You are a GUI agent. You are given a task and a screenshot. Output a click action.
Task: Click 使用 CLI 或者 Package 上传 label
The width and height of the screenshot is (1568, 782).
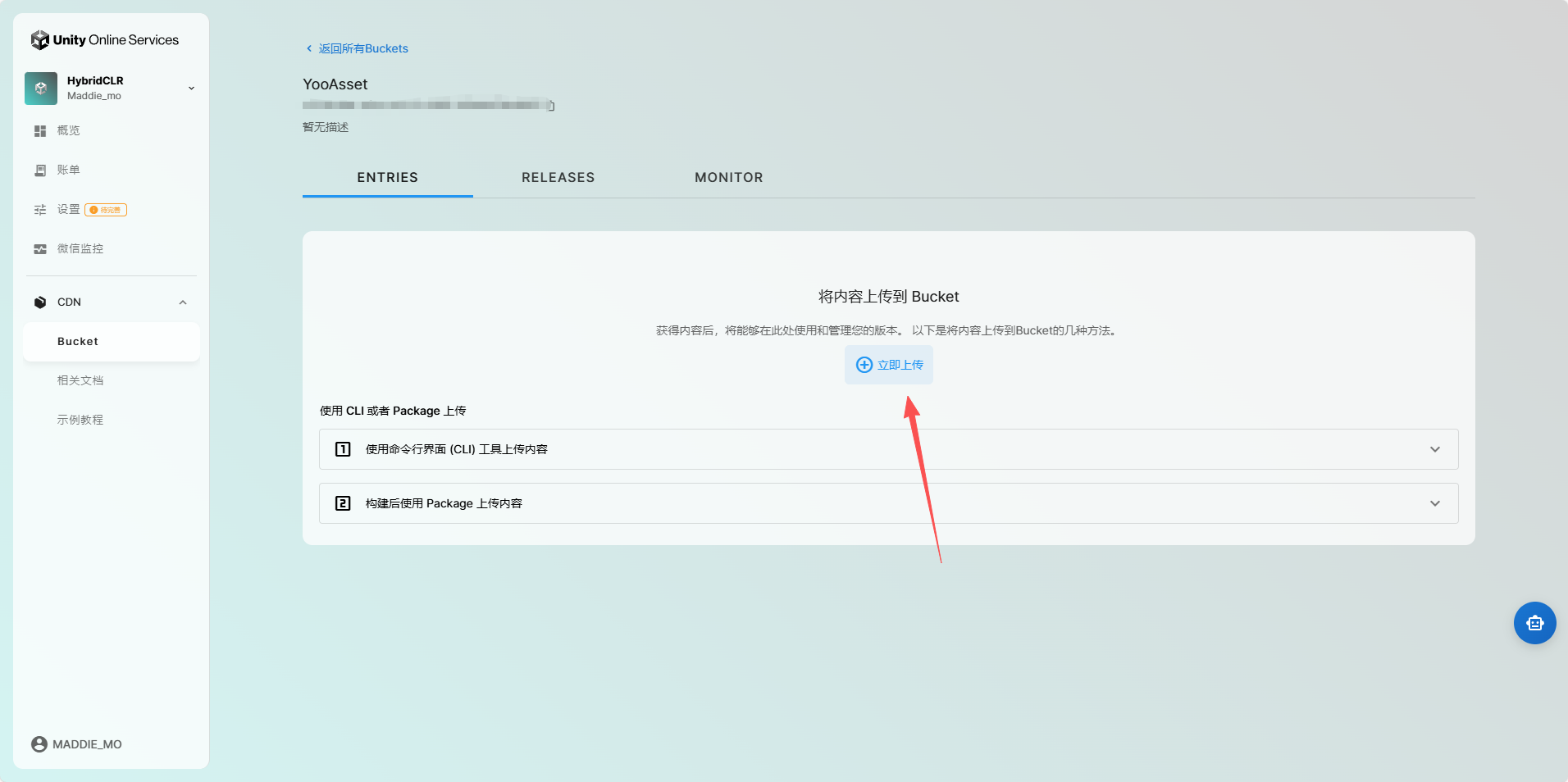393,411
